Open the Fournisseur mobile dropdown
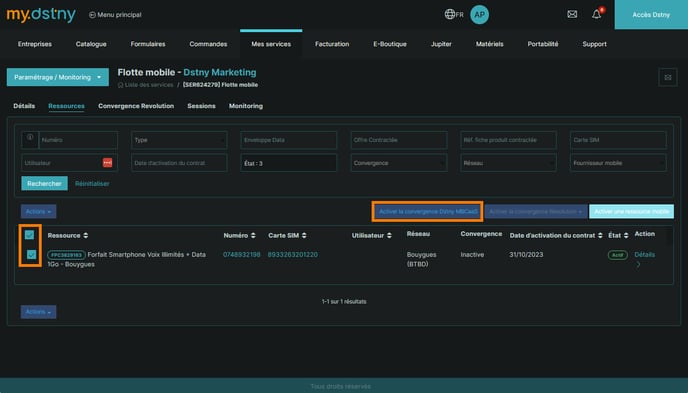The height and width of the screenshot is (393, 688). (618, 163)
